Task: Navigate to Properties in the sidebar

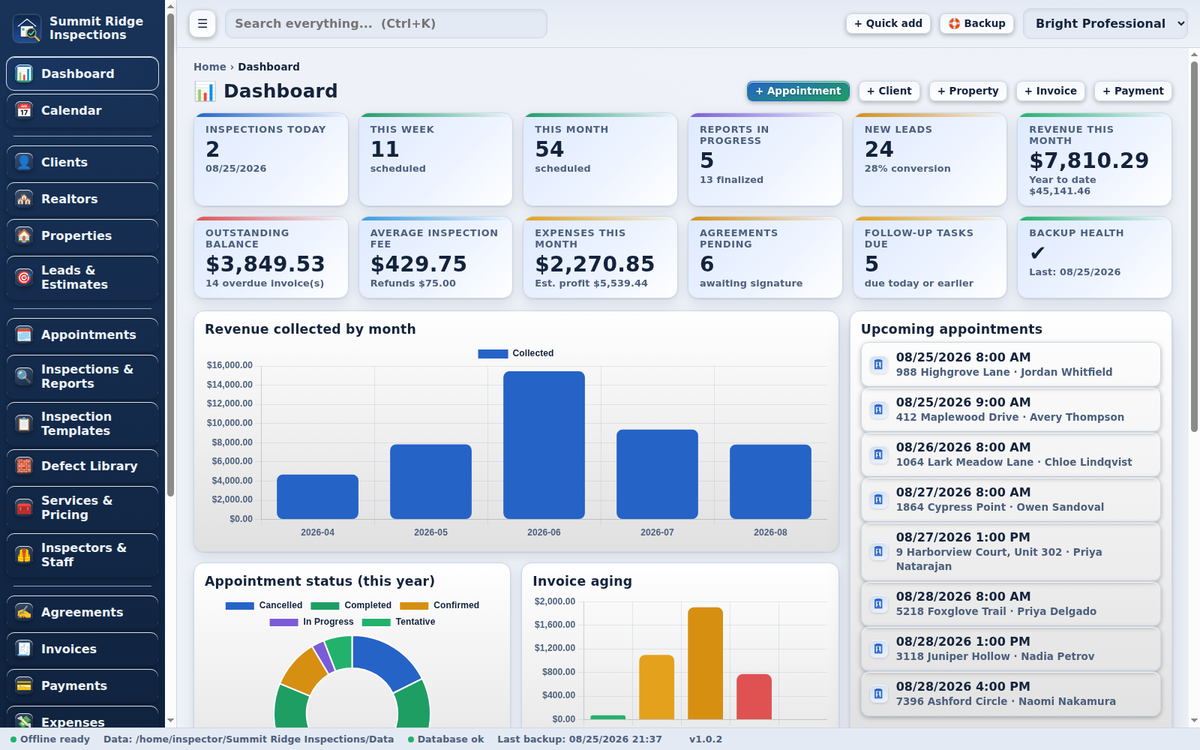Action: click(82, 236)
